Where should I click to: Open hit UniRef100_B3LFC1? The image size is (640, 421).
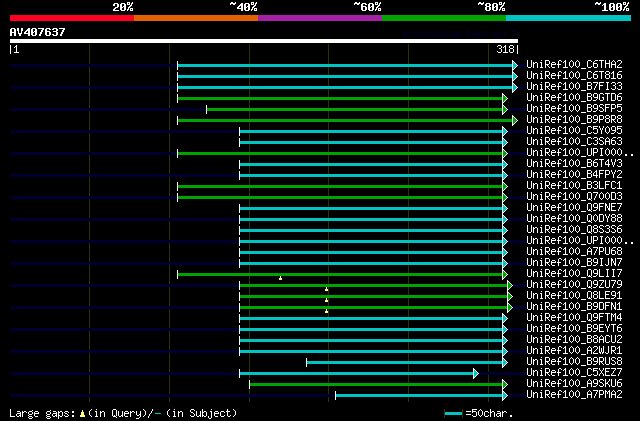[574, 186]
